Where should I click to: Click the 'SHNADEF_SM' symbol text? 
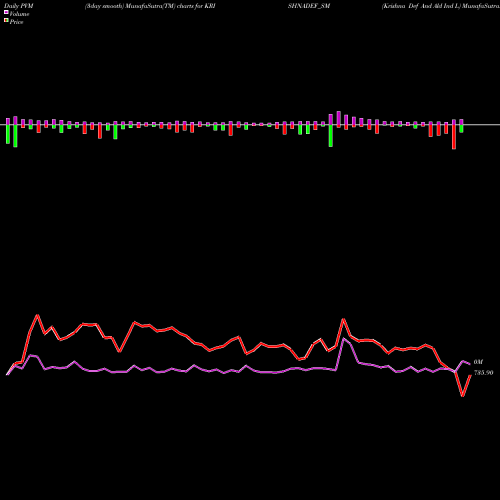(x=309, y=6)
